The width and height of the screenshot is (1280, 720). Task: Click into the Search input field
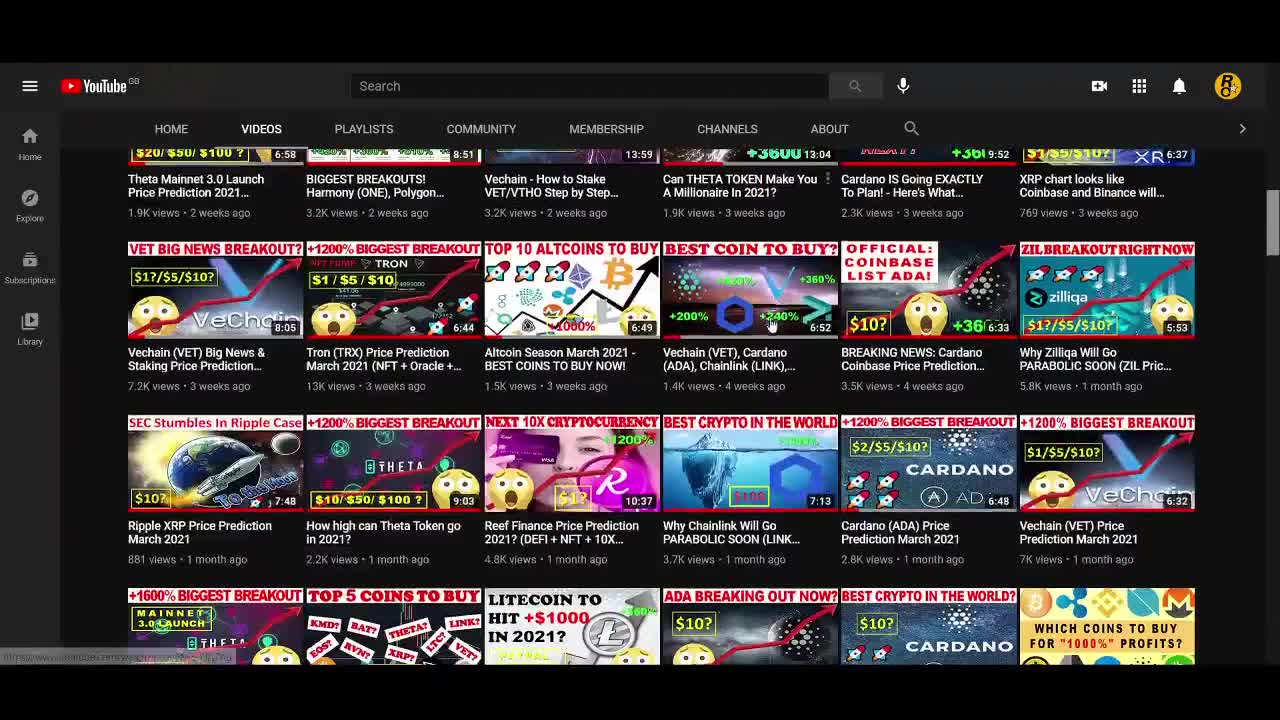pos(589,86)
